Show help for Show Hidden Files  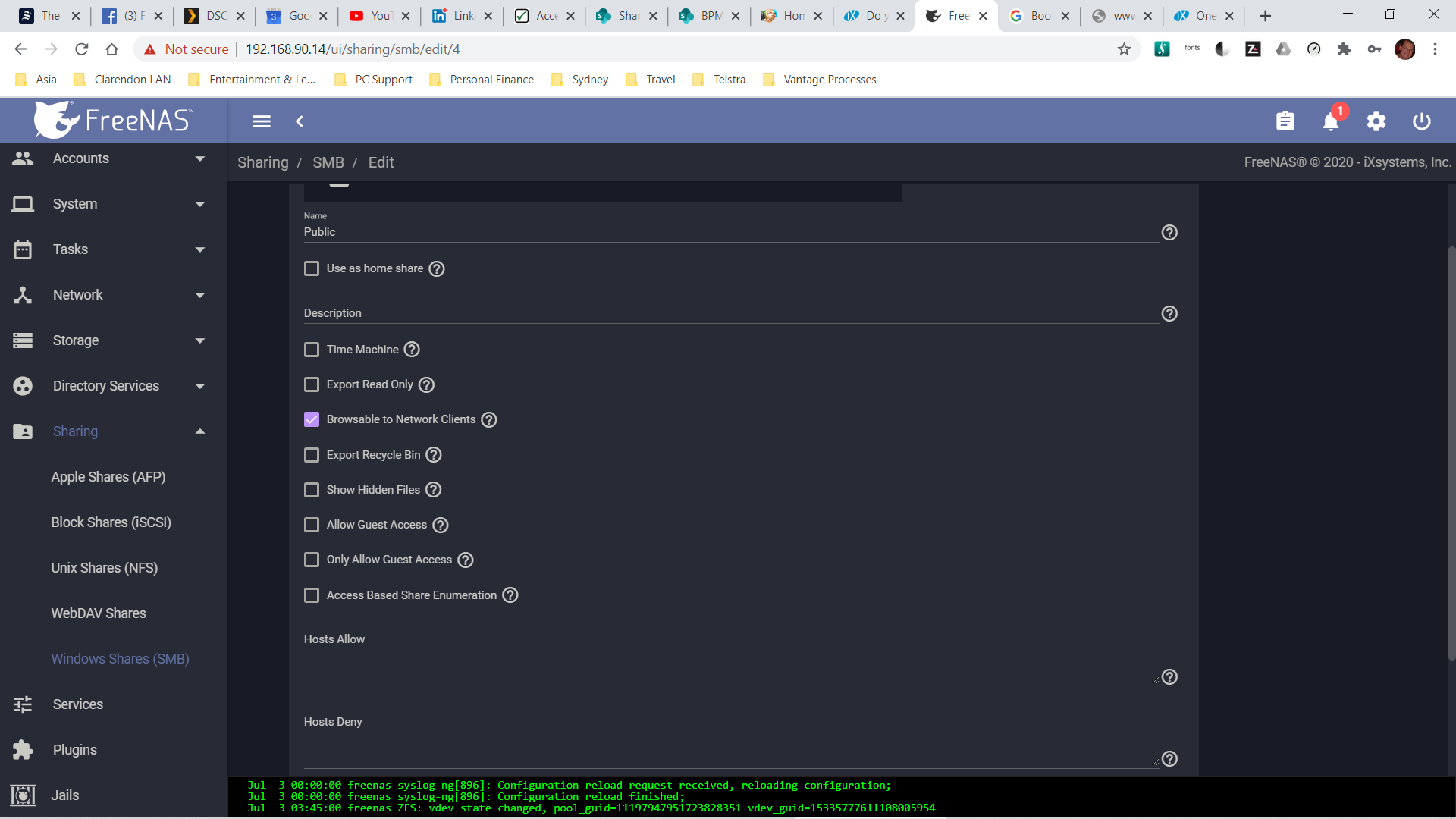click(434, 490)
